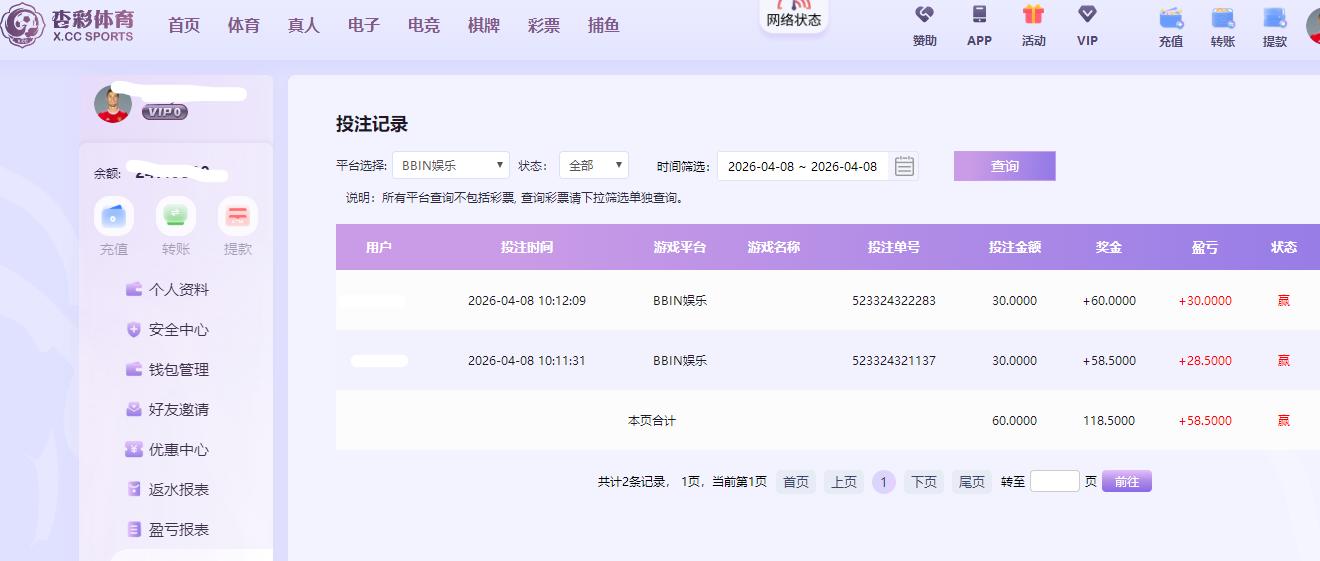Go to the 电子 nav tab
Screen dimensions: 1320x561
(364, 25)
